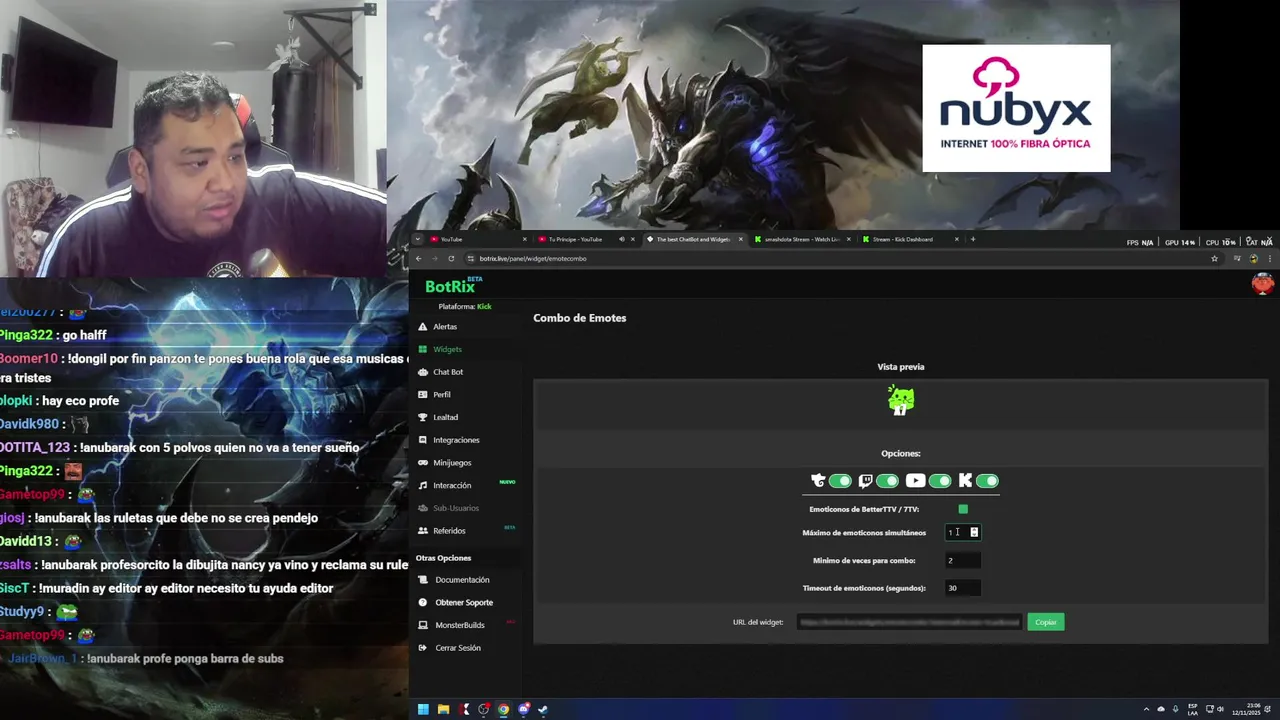1280x720 pixels.
Task: Click the Interacción music note icon
Action: 423,485
